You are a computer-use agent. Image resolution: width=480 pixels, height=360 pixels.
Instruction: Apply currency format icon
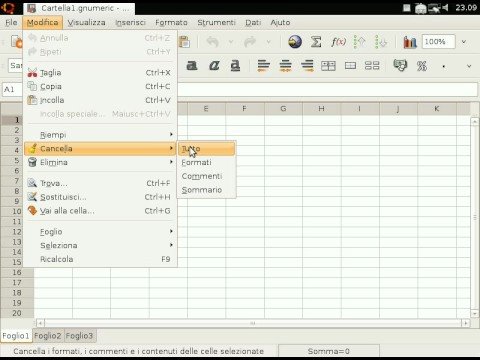click(400, 65)
